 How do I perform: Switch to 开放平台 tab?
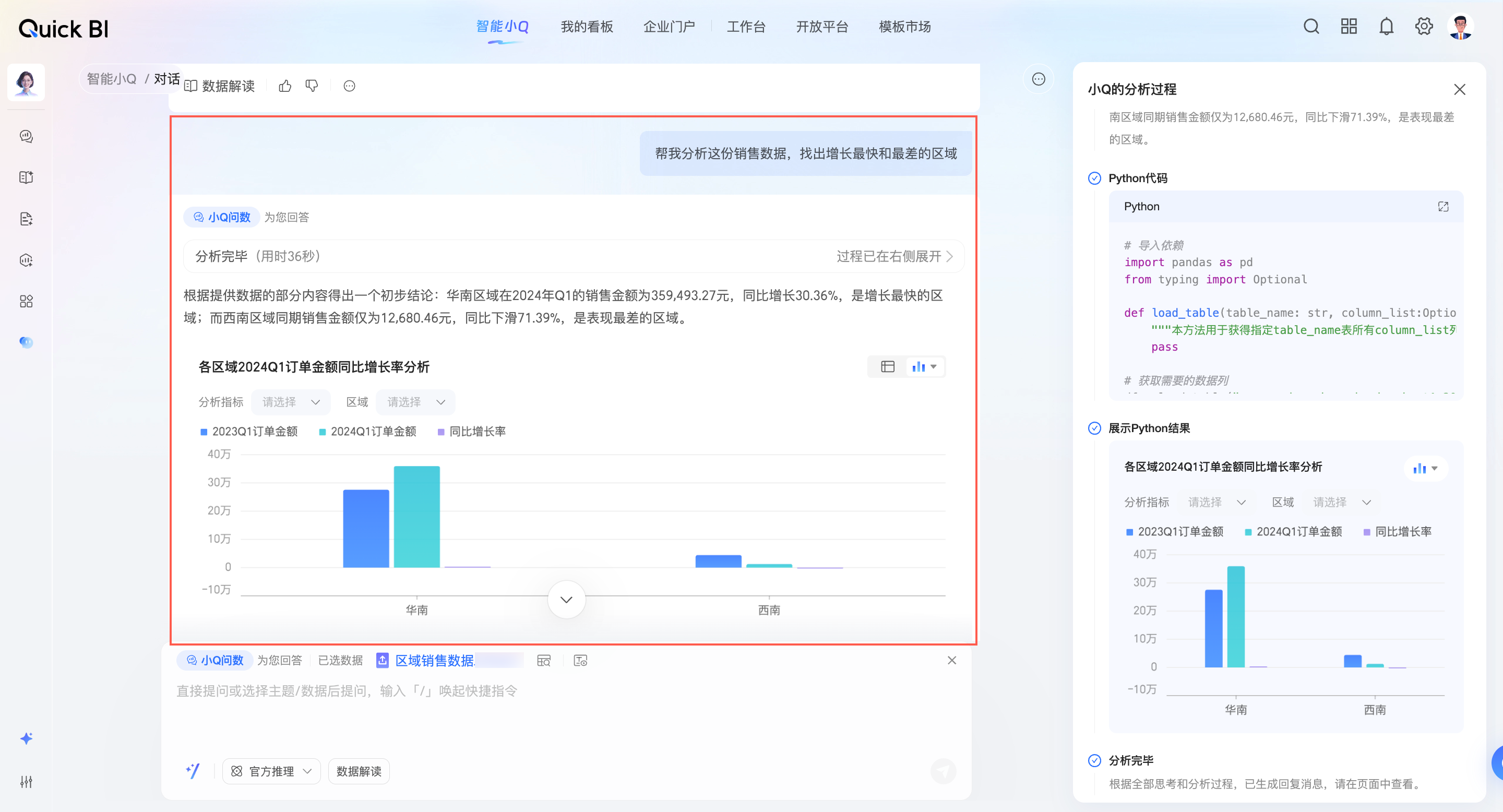[822, 27]
